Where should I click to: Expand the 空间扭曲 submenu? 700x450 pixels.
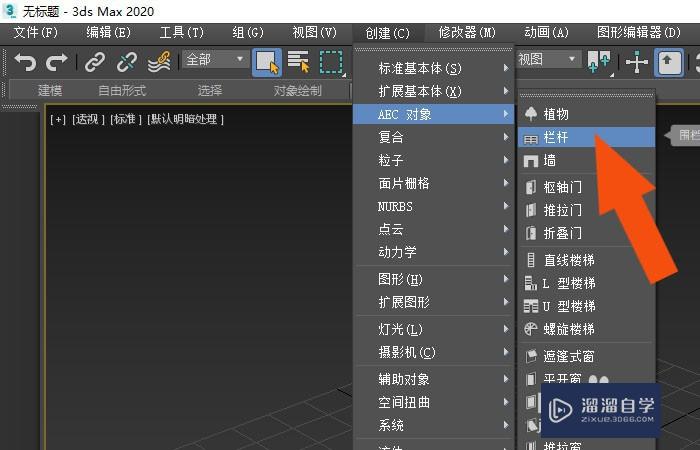433,402
